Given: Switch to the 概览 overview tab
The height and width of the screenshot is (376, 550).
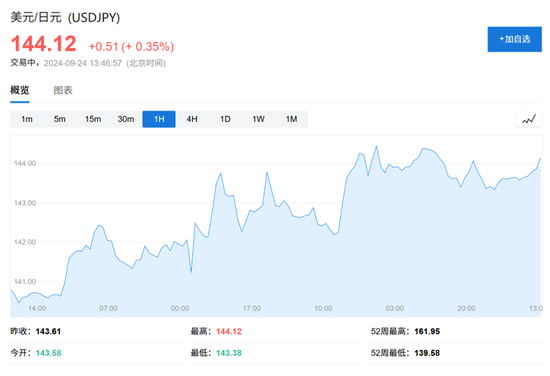Looking at the screenshot, I should [20, 90].
